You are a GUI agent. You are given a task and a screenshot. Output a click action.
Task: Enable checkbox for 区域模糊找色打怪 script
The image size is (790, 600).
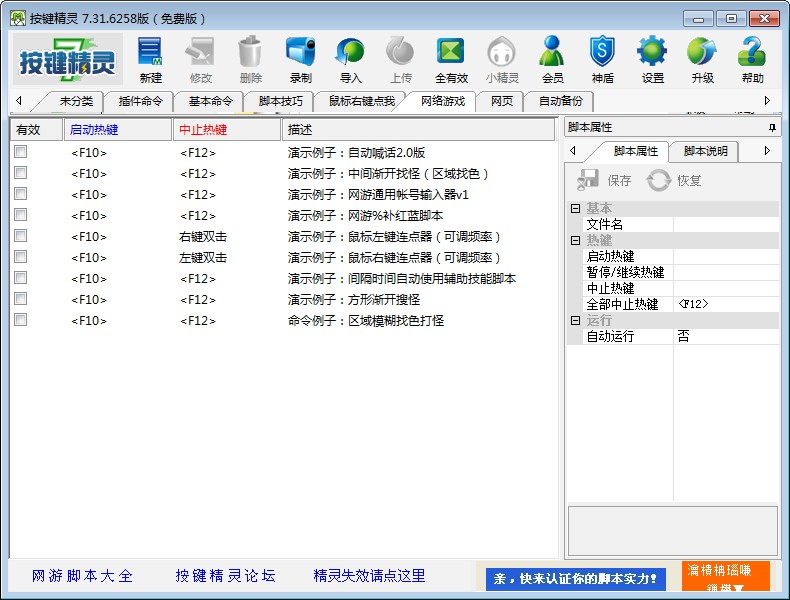point(21,320)
